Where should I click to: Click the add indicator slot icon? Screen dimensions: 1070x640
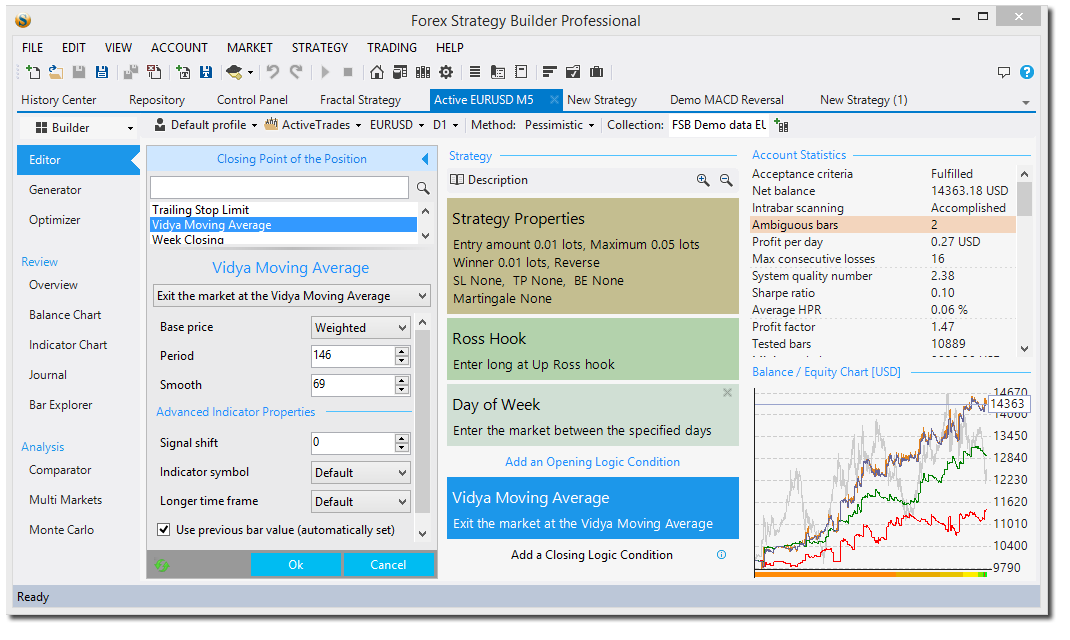pyautogui.click(x=183, y=72)
